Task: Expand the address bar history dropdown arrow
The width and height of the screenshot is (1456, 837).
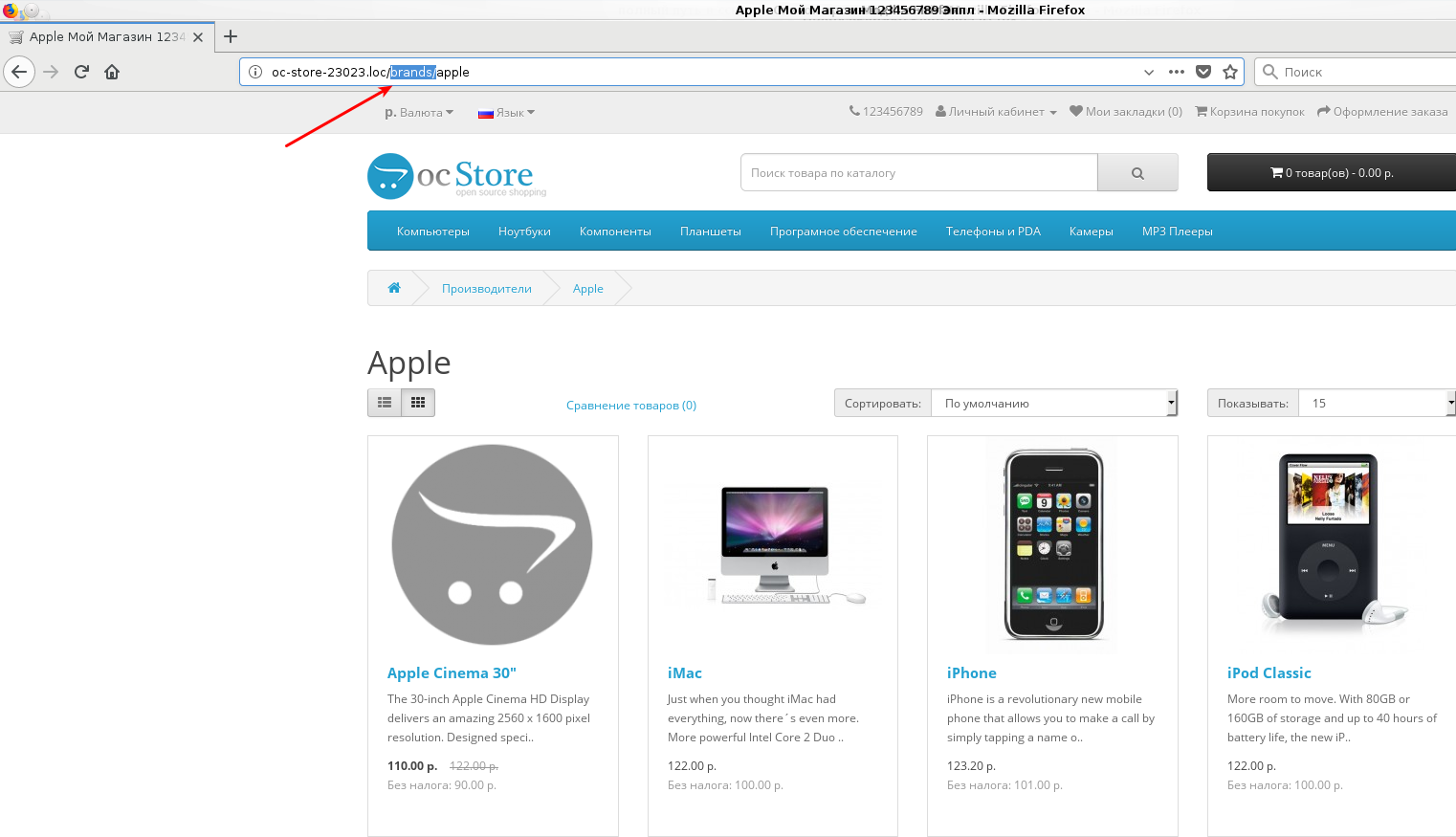Action: pyautogui.click(x=1149, y=72)
